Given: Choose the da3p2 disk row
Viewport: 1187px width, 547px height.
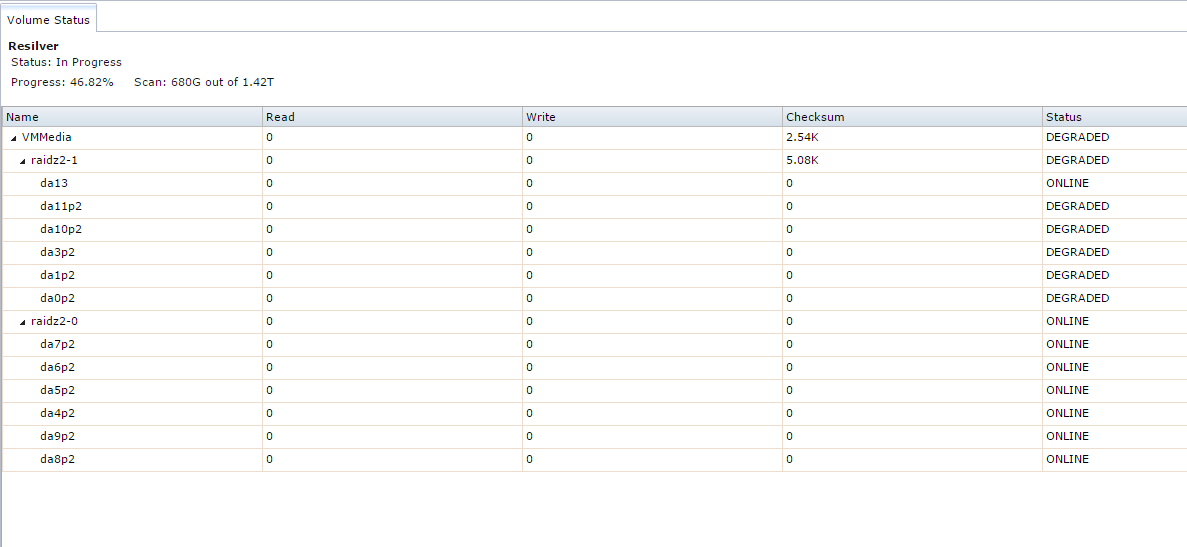Looking at the screenshot, I should 594,252.
